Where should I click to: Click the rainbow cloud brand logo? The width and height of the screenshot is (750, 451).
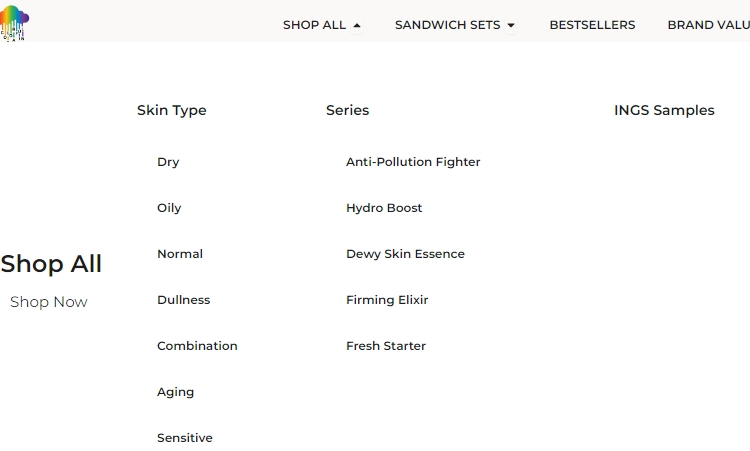(x=14, y=23)
